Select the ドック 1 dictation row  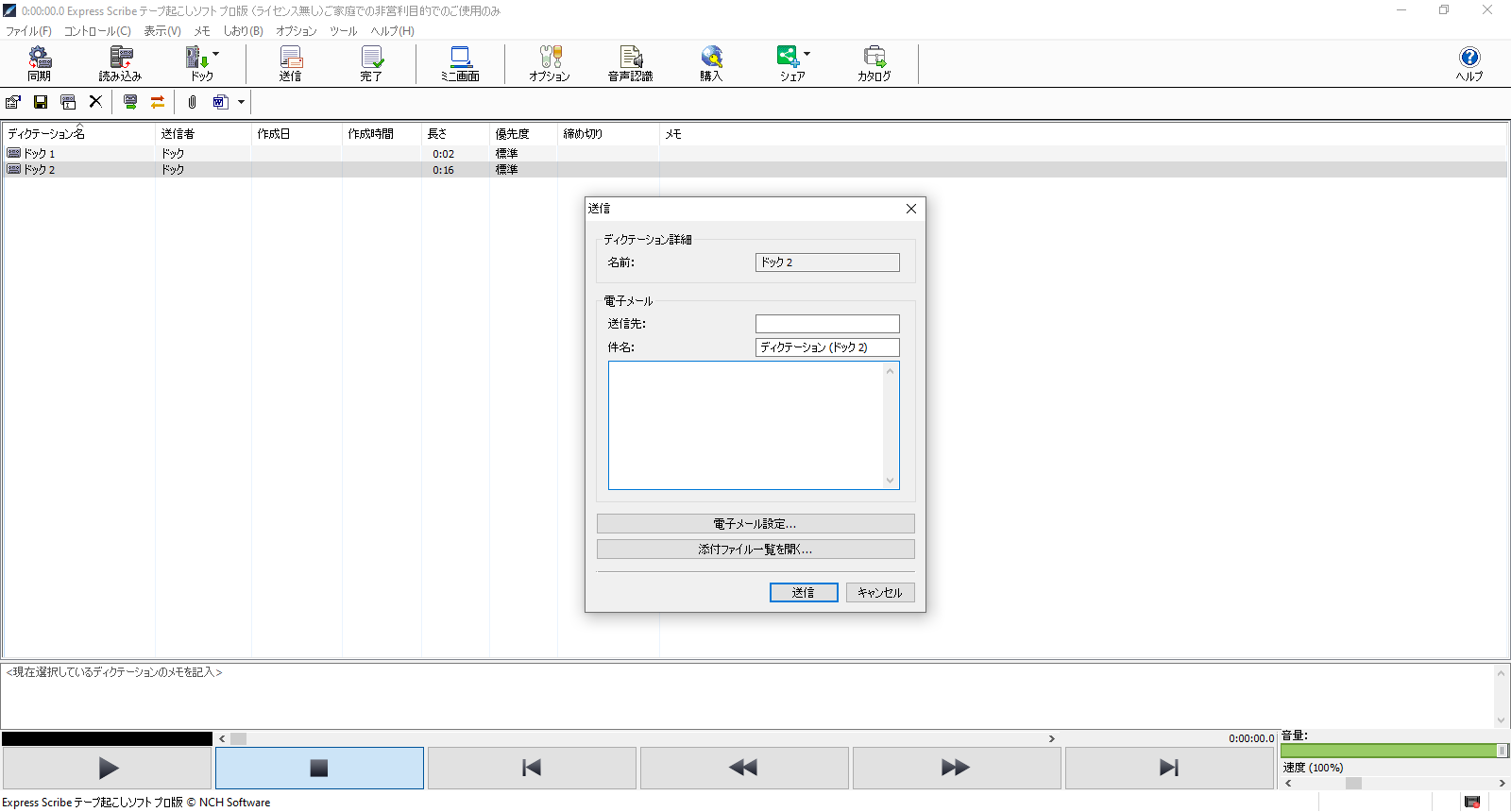[x=755, y=153]
